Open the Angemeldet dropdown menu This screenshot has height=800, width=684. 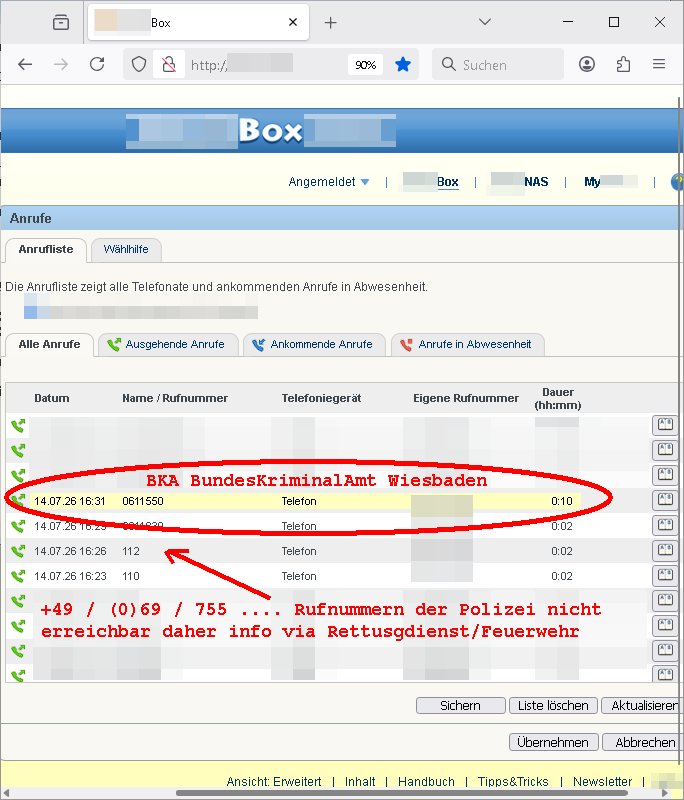click(x=328, y=182)
